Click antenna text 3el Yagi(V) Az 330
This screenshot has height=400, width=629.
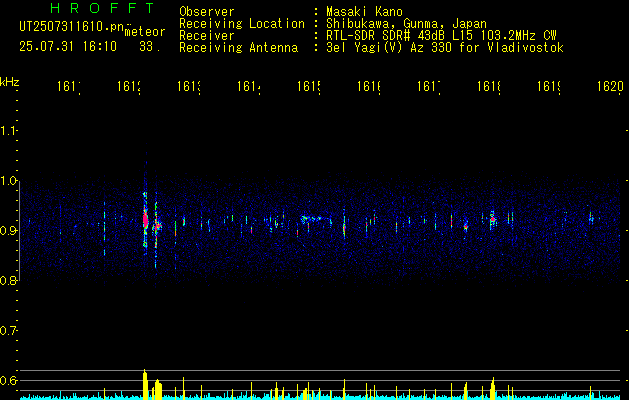pos(445,48)
